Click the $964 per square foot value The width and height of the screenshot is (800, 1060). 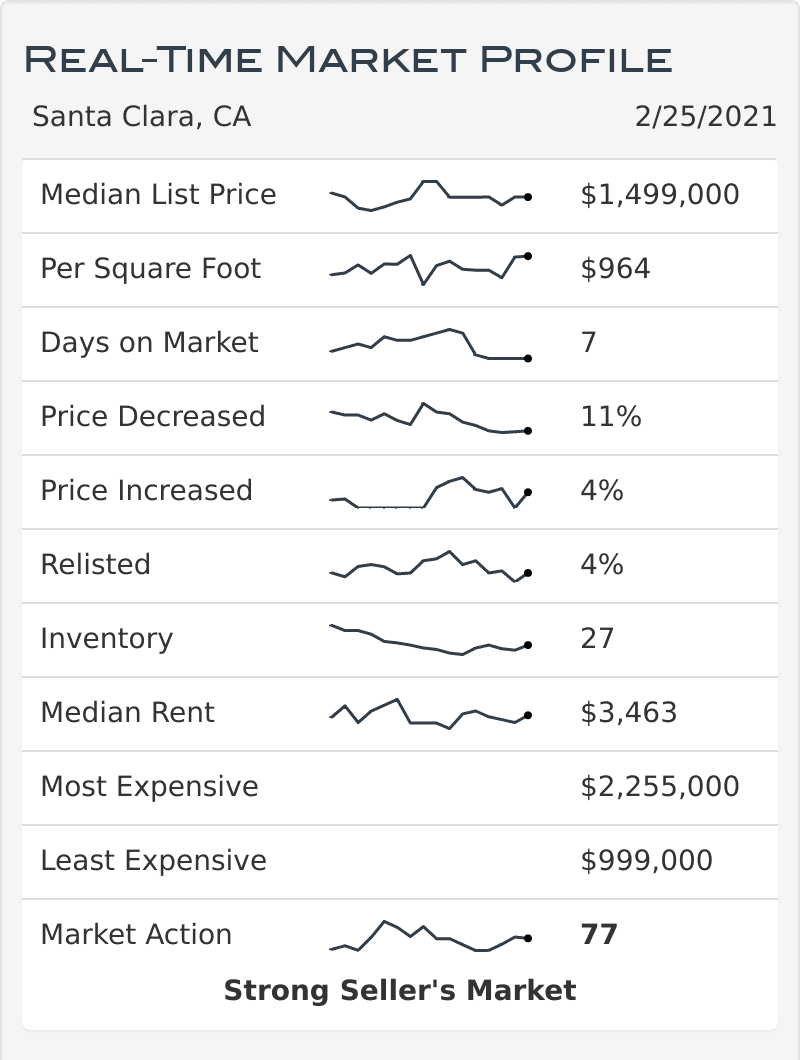(x=614, y=268)
